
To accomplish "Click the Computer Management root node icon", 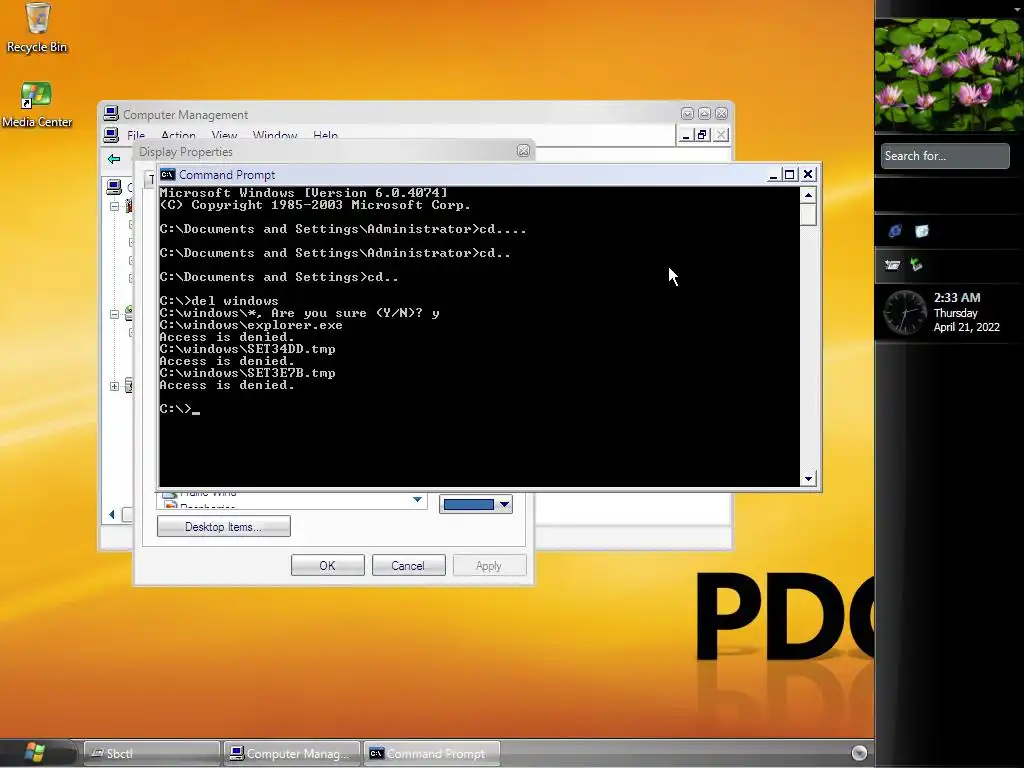I will coord(114,187).
